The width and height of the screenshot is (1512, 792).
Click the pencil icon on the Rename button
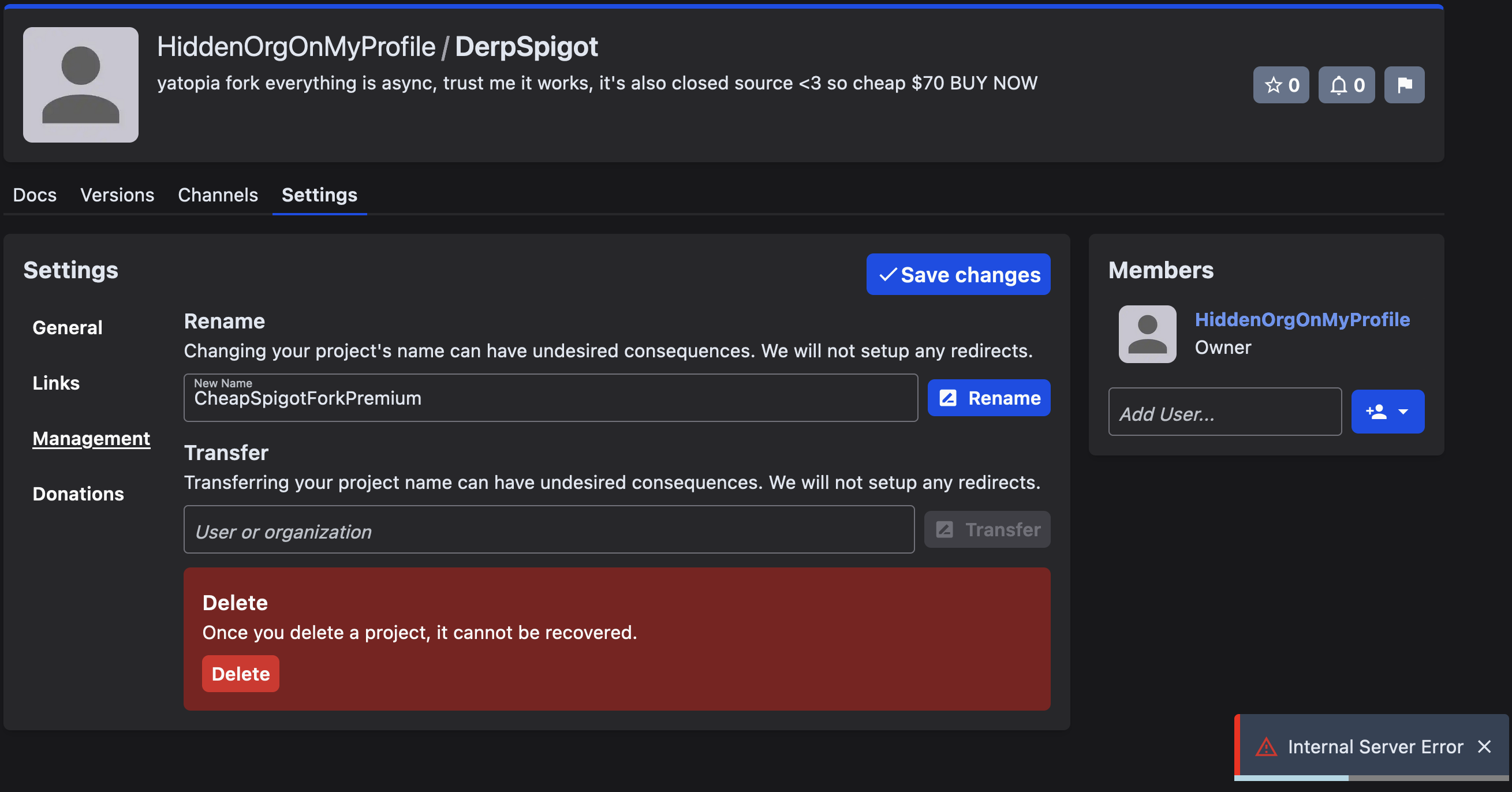coord(947,398)
